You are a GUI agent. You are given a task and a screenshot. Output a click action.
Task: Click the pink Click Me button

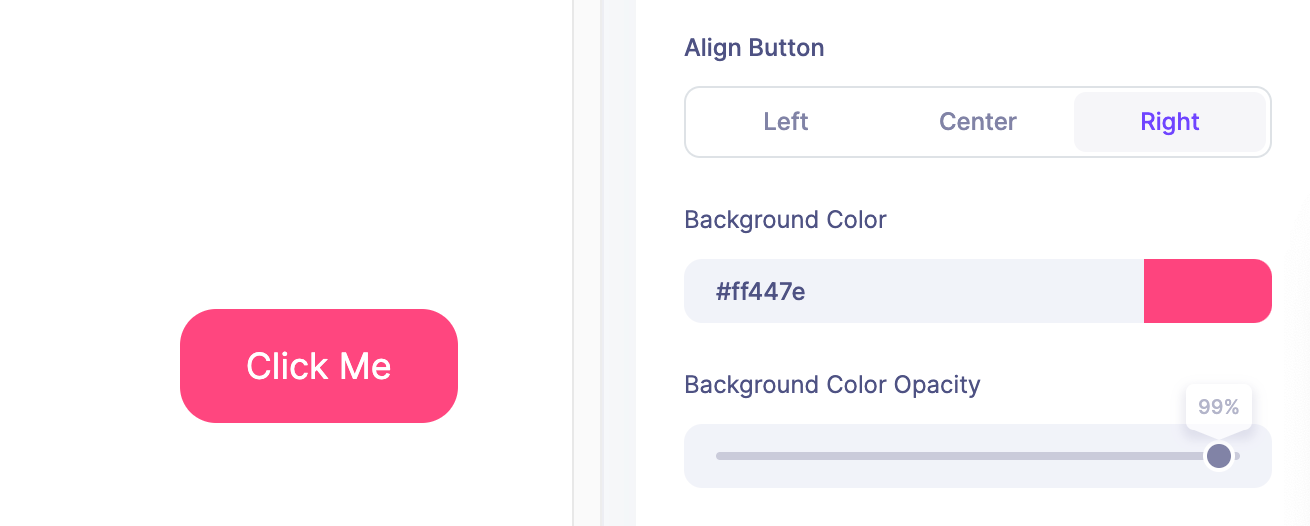318,366
